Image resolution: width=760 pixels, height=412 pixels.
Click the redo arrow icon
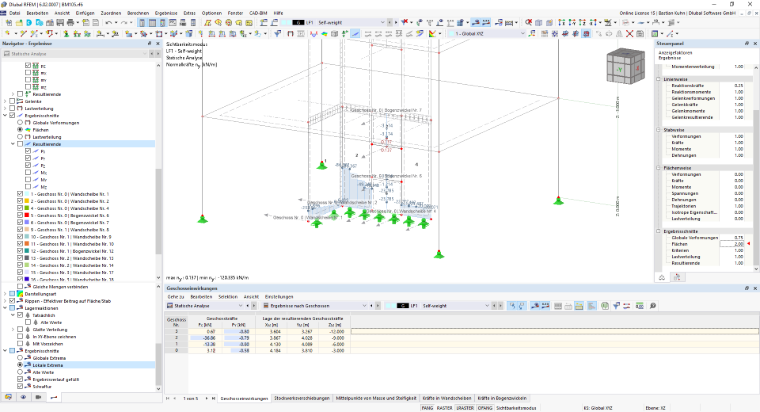coord(124,23)
